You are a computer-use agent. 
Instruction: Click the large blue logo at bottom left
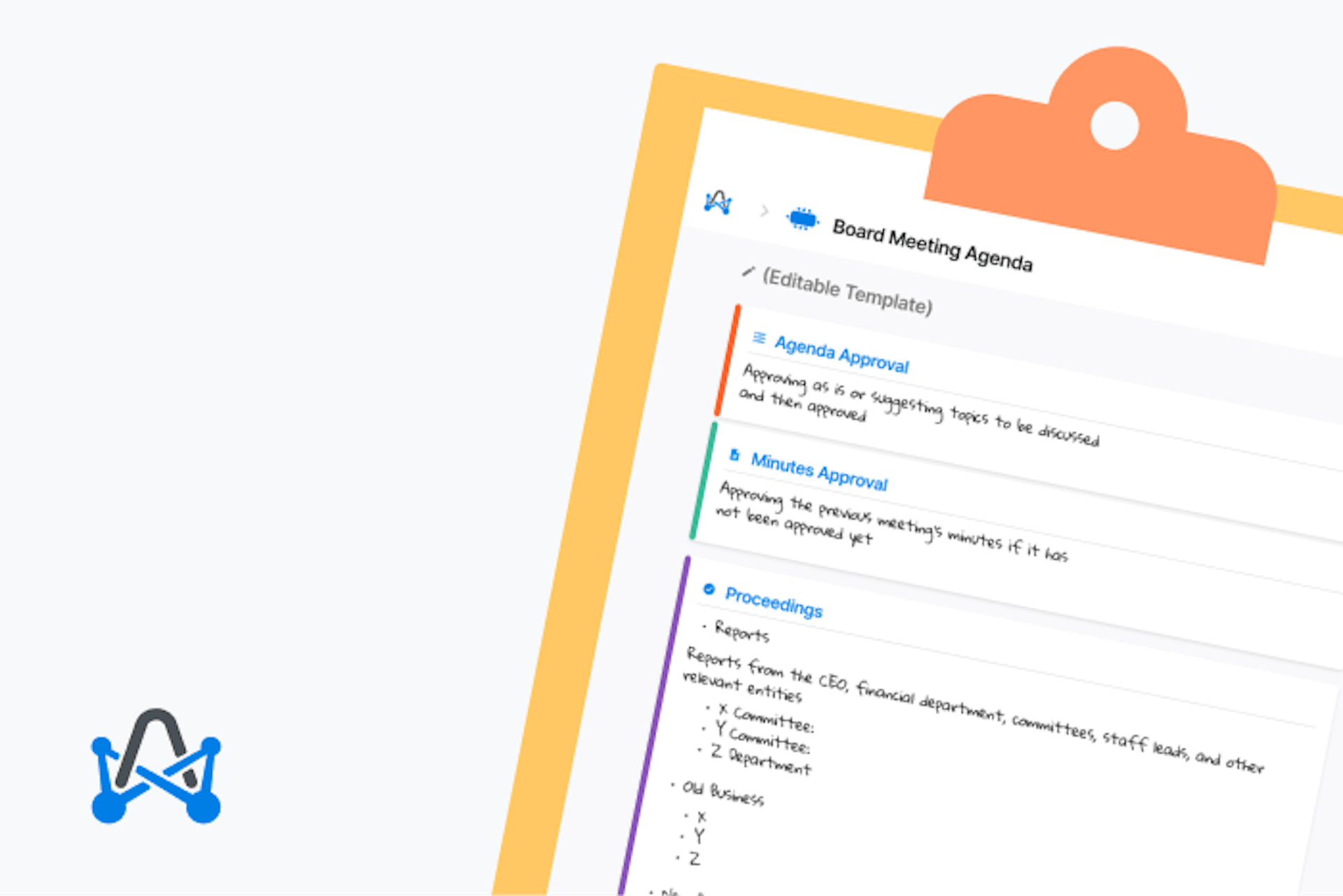pyautogui.click(x=156, y=766)
